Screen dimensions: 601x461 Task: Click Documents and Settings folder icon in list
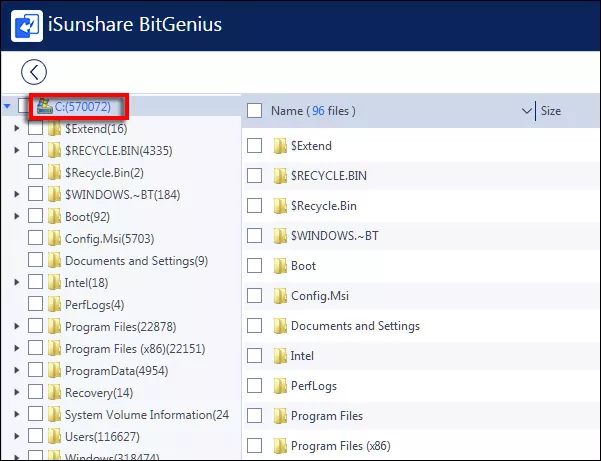coord(280,326)
